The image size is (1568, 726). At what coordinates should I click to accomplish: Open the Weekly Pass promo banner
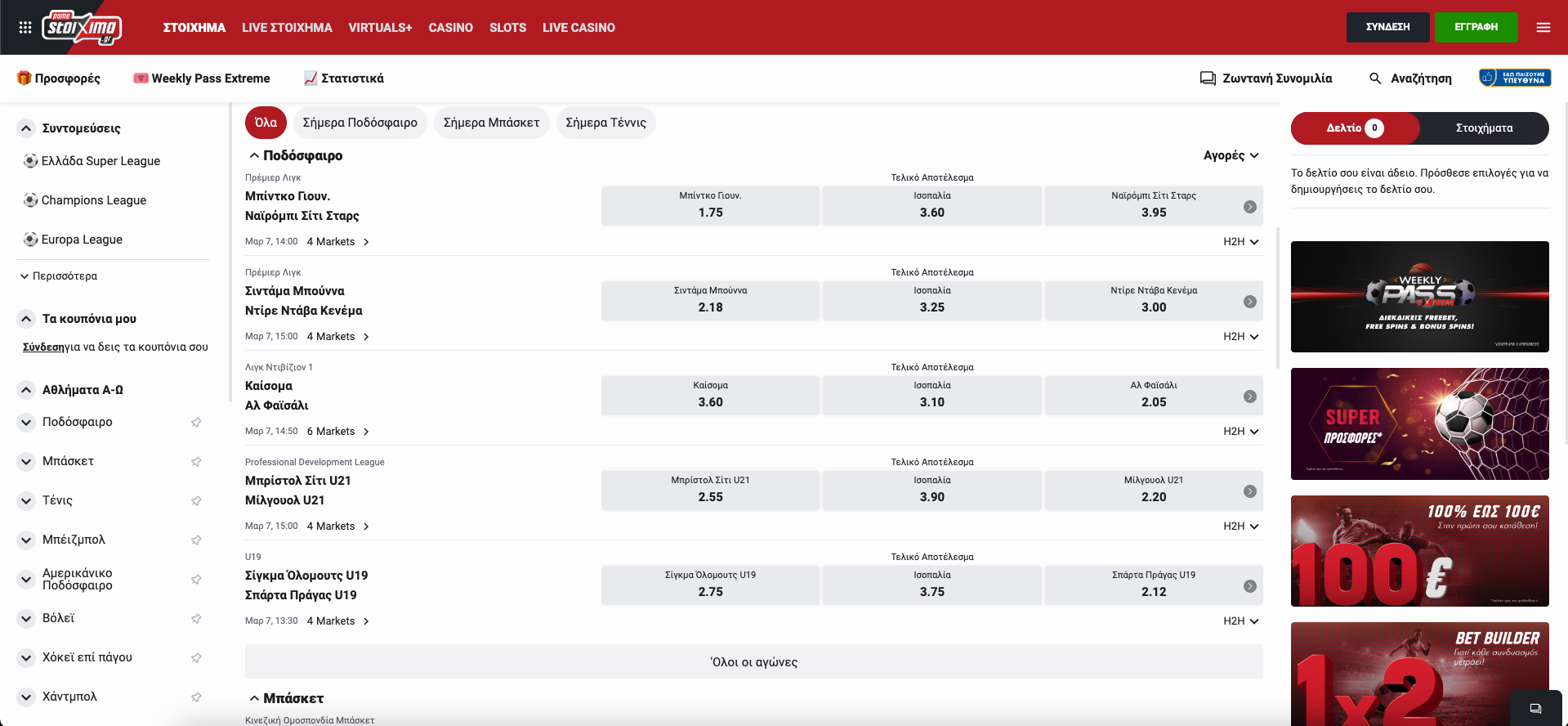pyautogui.click(x=1419, y=297)
